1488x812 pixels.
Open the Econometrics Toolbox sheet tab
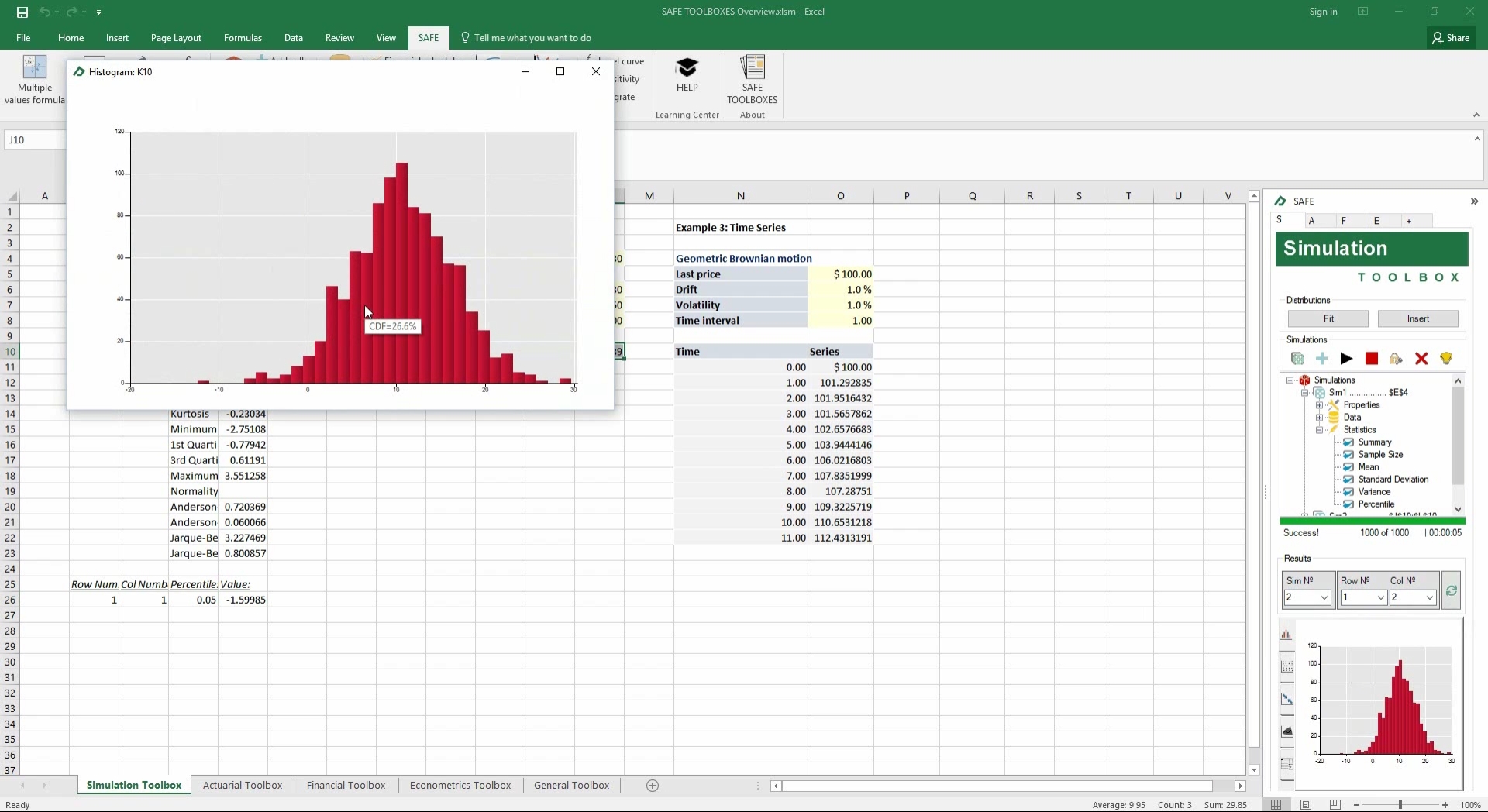pyautogui.click(x=460, y=786)
